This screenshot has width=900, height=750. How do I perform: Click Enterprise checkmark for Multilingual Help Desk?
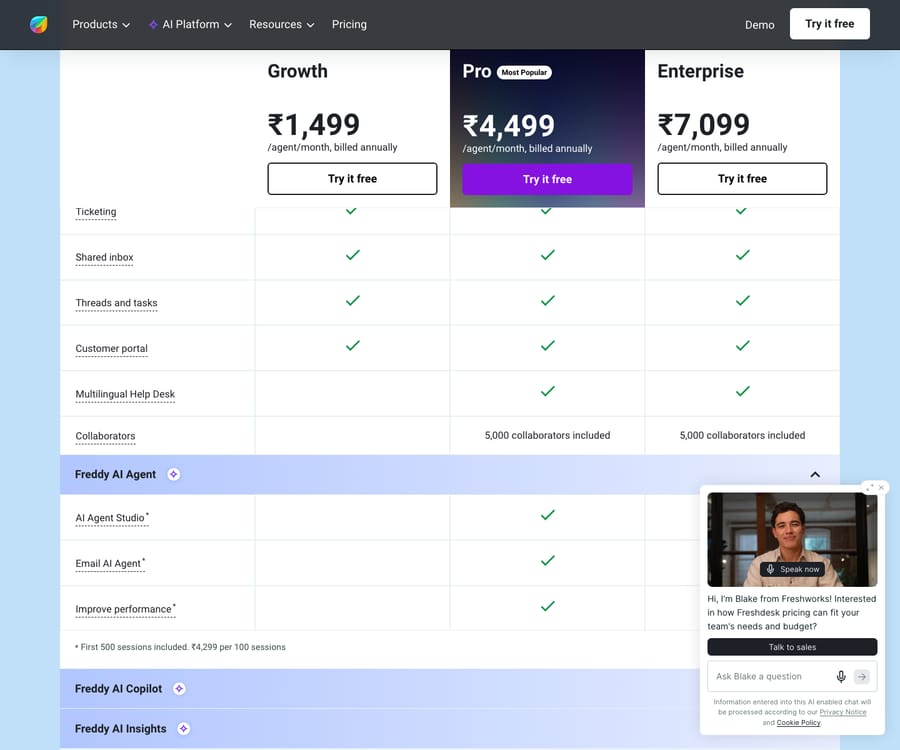[743, 391]
